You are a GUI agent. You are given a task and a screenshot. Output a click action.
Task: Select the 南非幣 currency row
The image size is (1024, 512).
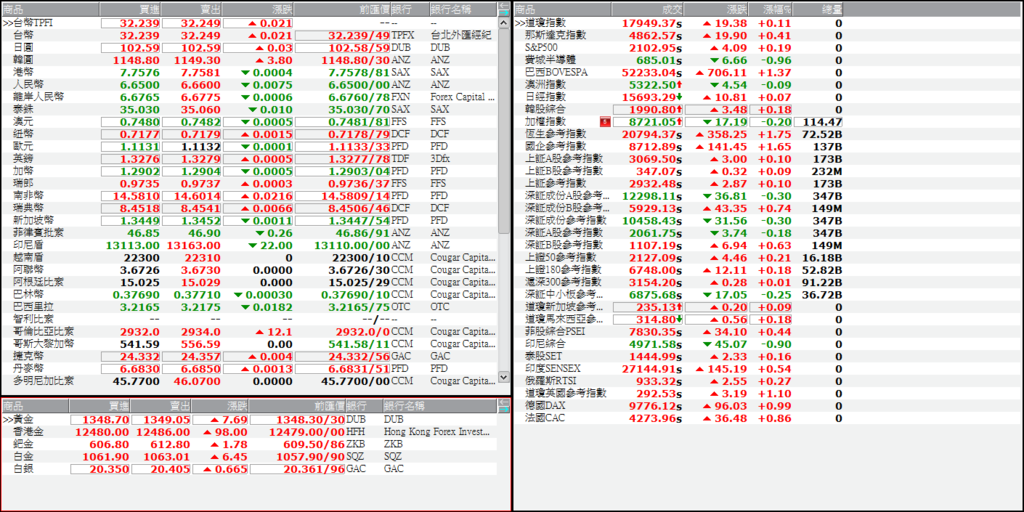249,195
